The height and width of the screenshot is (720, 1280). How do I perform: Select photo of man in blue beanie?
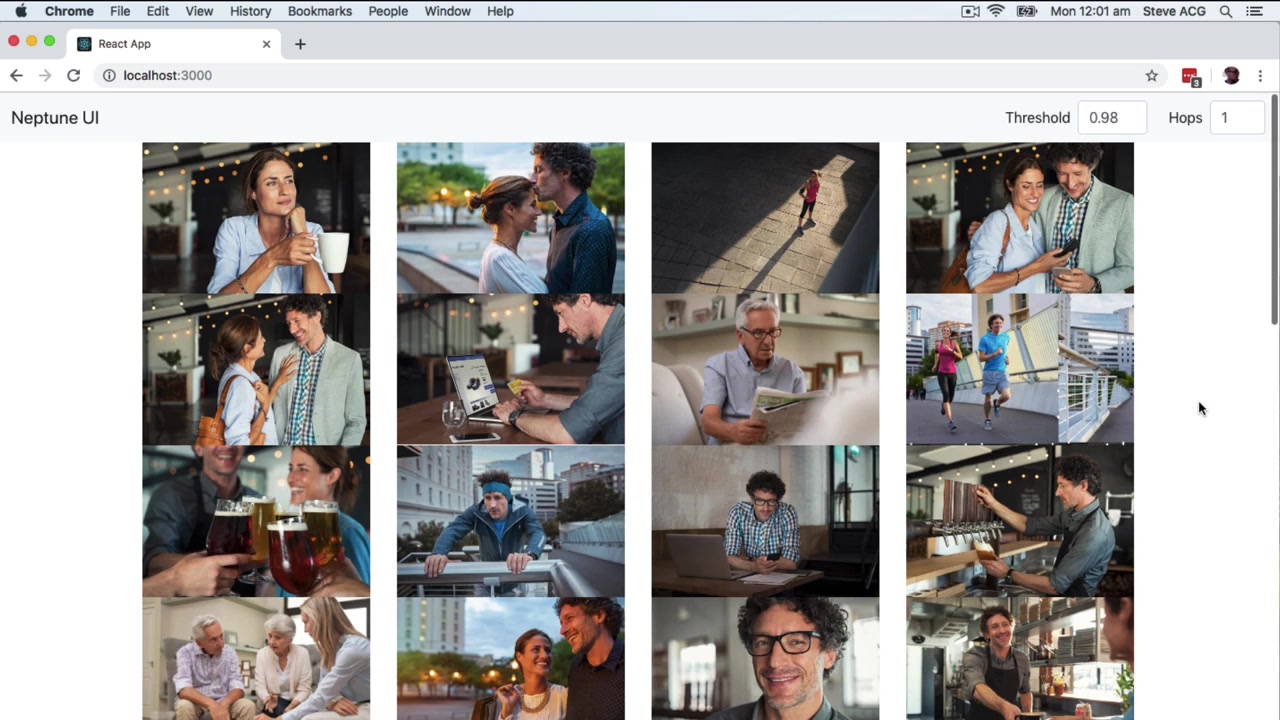[x=511, y=522]
